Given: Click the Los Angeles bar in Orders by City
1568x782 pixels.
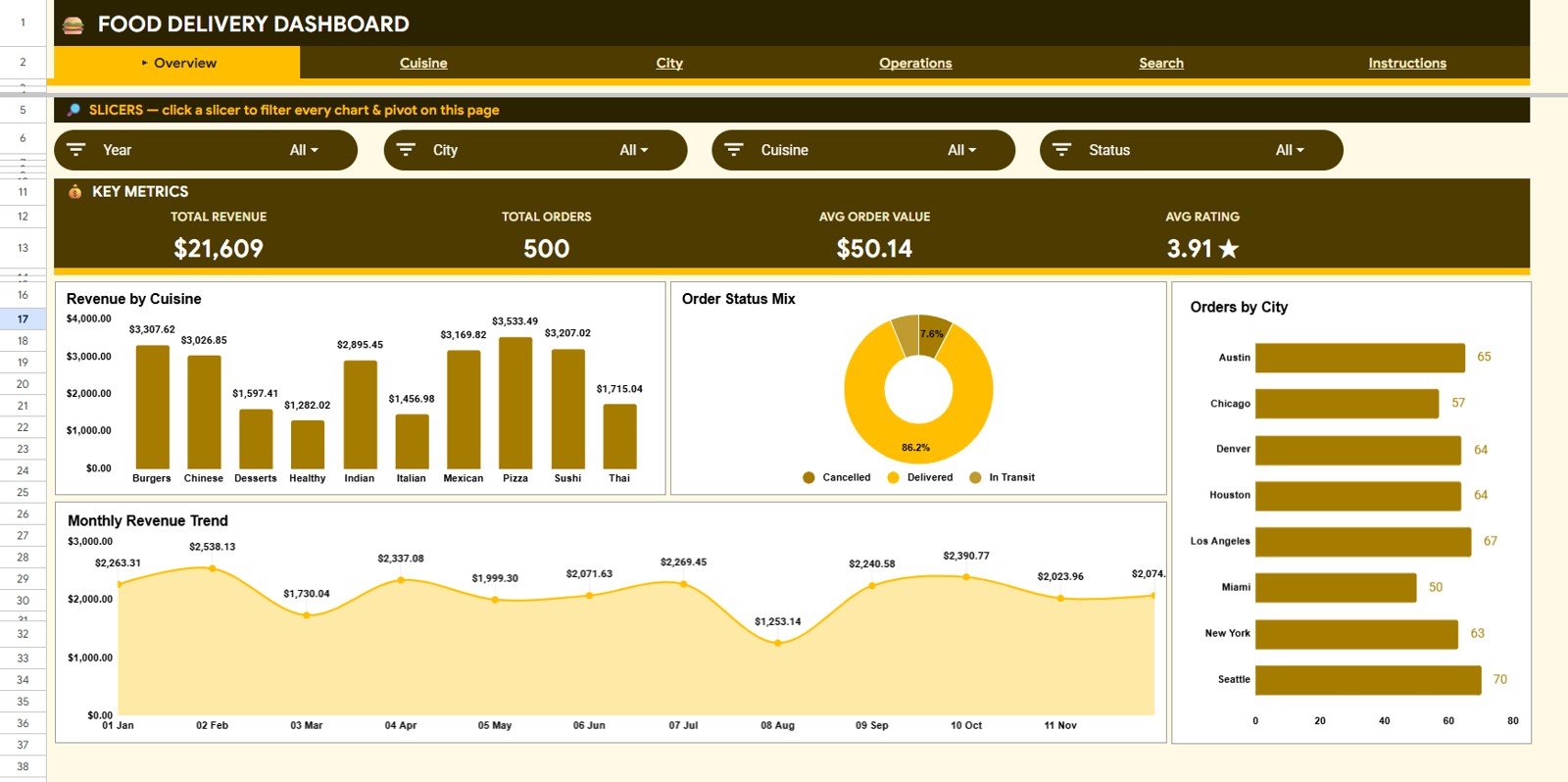Looking at the screenshot, I should (x=1363, y=542).
